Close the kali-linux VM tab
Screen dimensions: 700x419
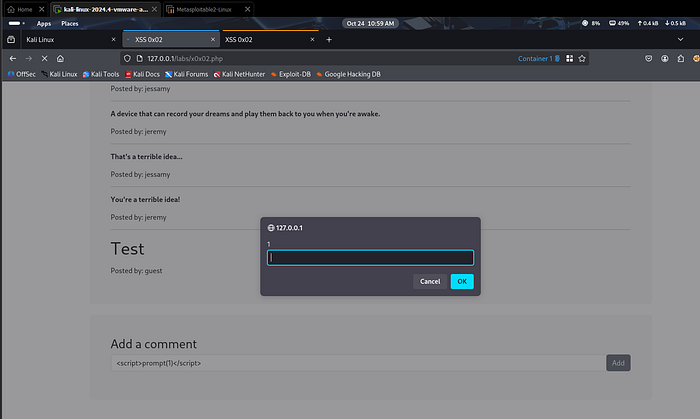154,9
